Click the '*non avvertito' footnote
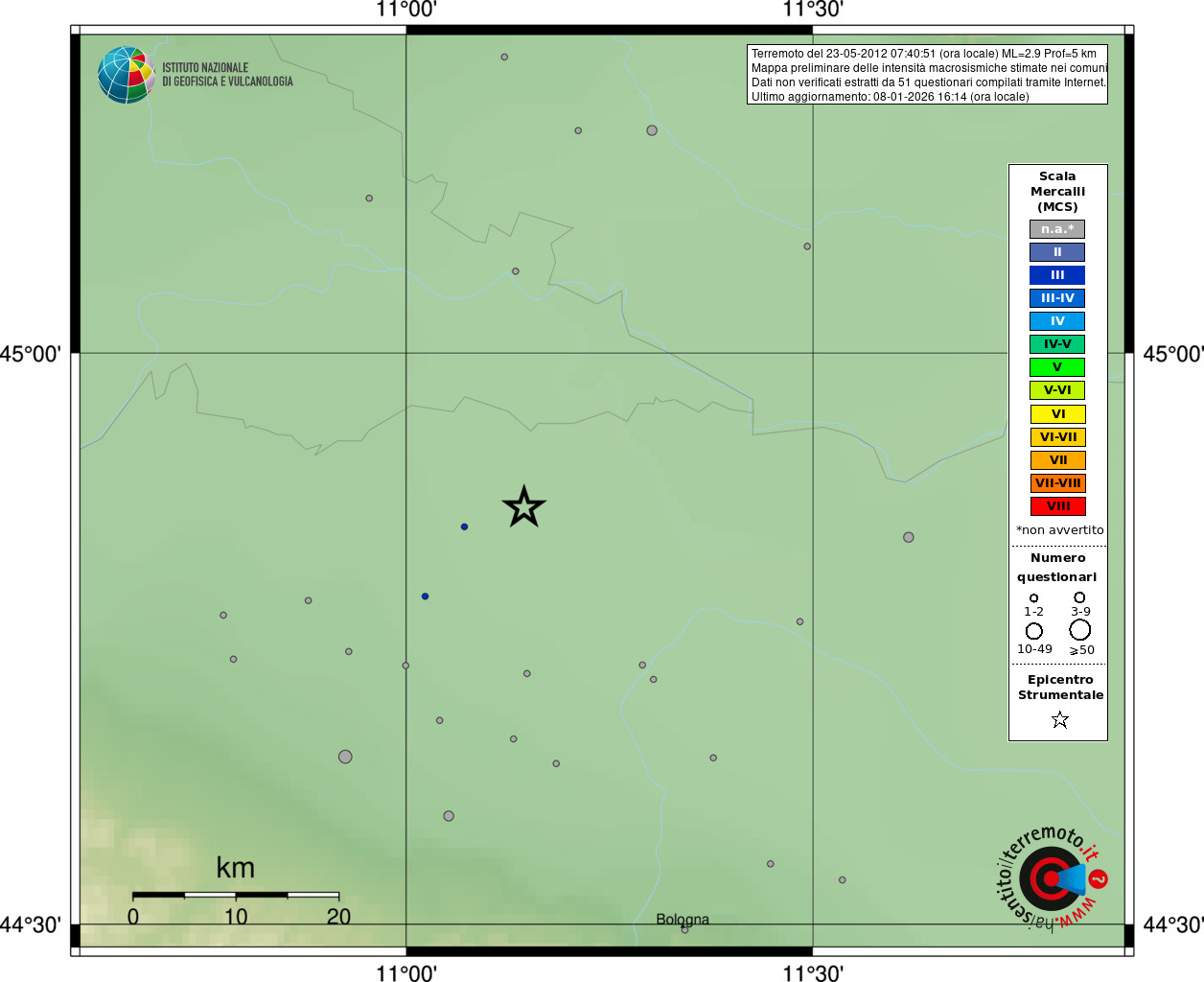Screen dimensions: 1204x982 (x=1060, y=530)
